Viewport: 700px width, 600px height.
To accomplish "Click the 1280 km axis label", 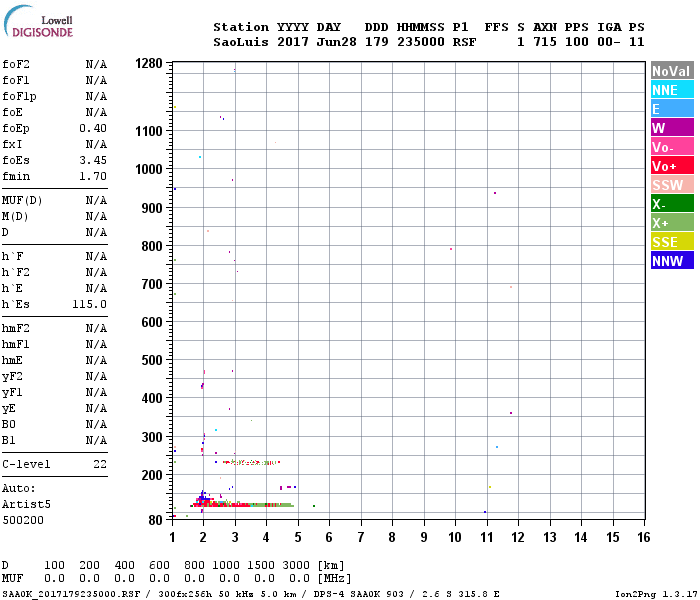I will (x=149, y=63).
